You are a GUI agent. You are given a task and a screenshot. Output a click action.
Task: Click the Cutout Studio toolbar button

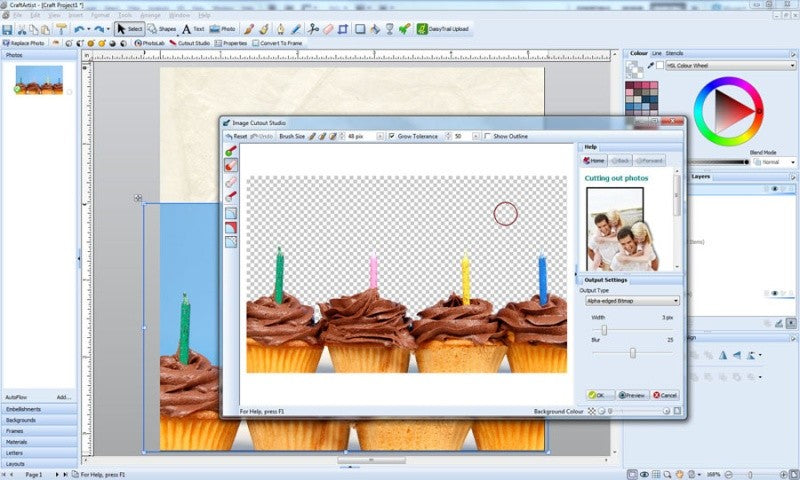[x=190, y=43]
